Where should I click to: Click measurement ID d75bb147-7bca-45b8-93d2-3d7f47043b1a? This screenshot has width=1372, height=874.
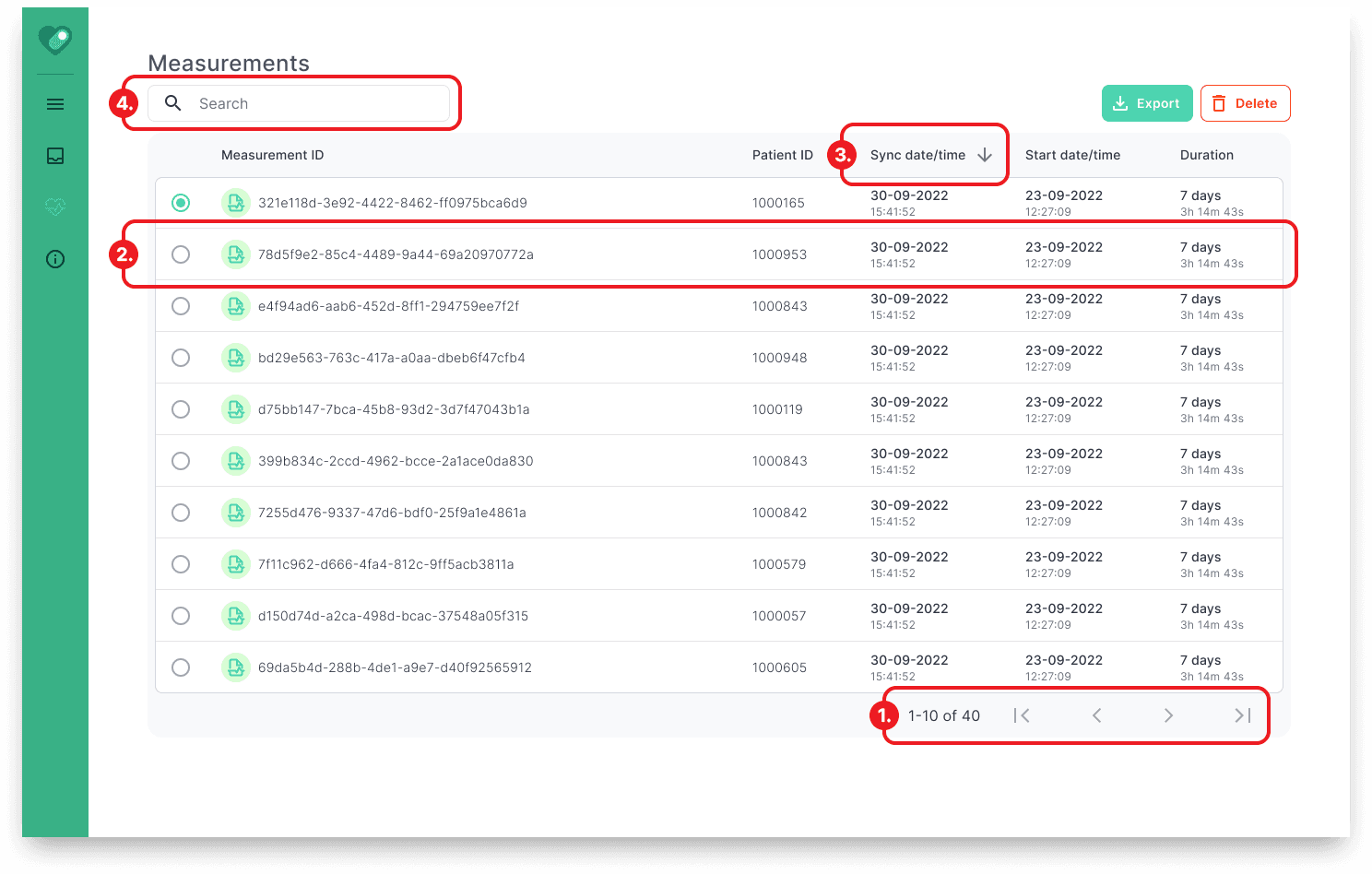394,409
